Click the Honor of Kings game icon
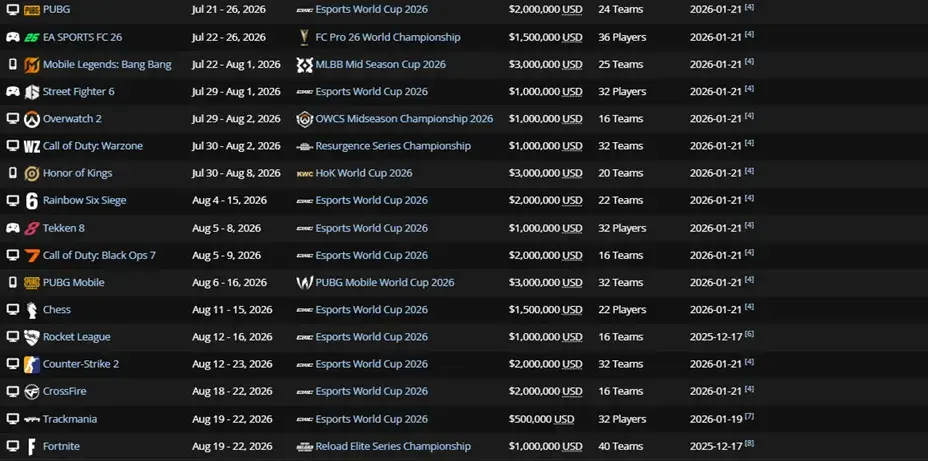928x461 pixels. (x=32, y=173)
